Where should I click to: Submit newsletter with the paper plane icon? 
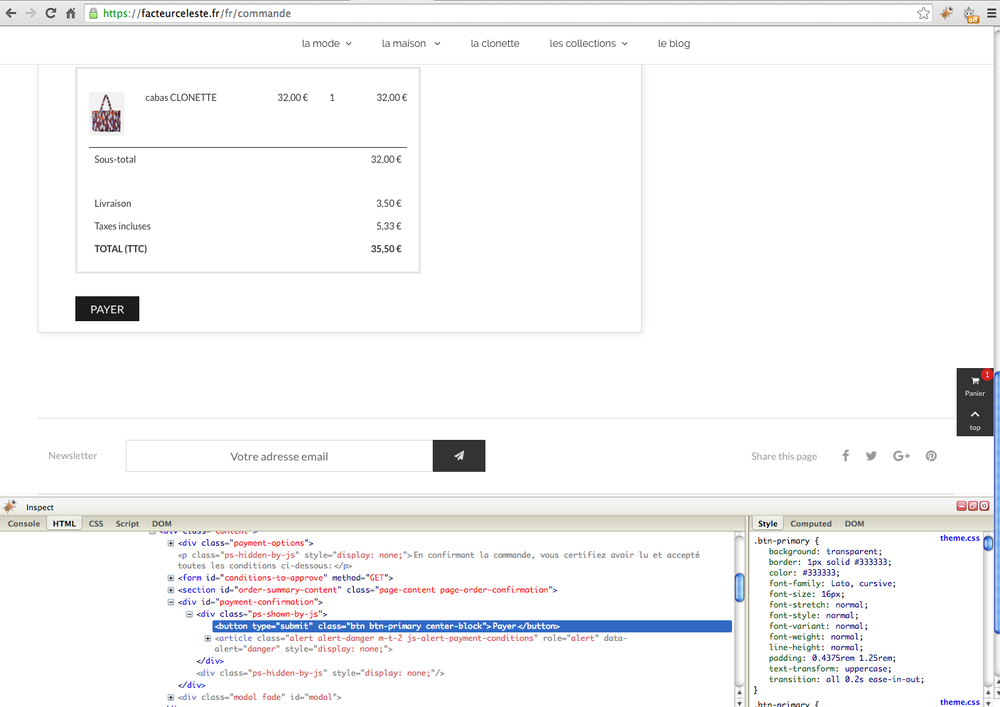(459, 456)
